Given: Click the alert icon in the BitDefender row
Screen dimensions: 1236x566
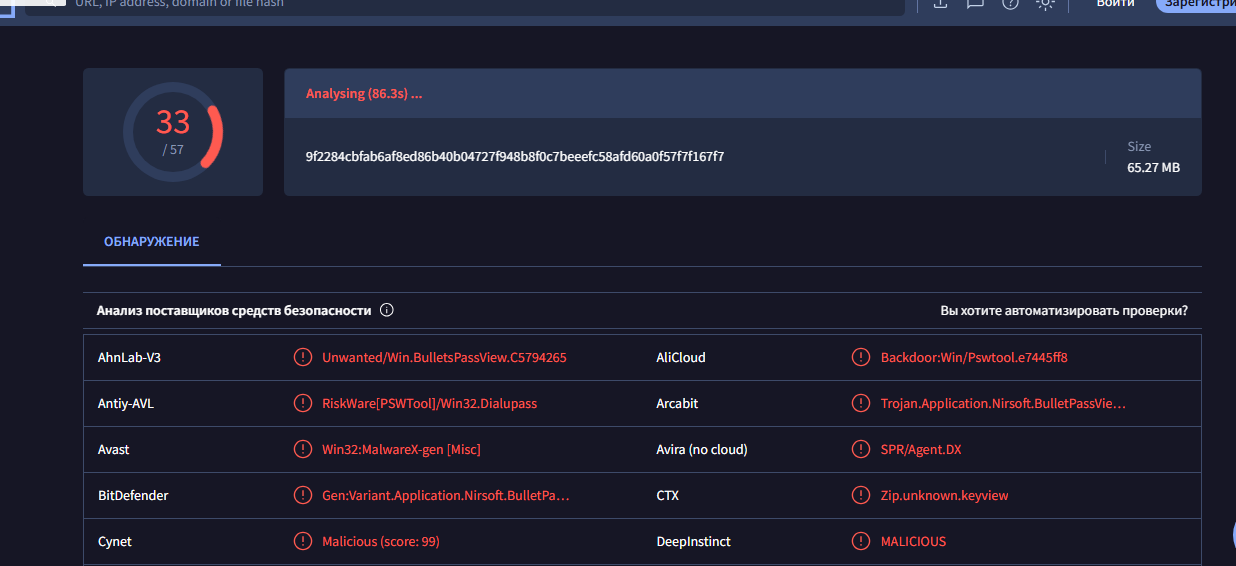Looking at the screenshot, I should tap(302, 495).
